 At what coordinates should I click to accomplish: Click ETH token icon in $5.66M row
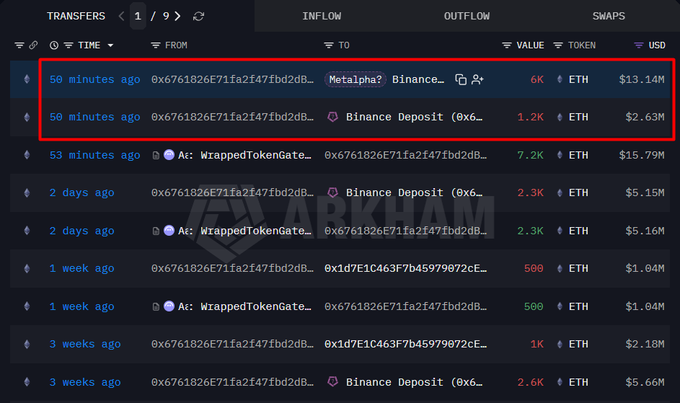click(x=560, y=382)
